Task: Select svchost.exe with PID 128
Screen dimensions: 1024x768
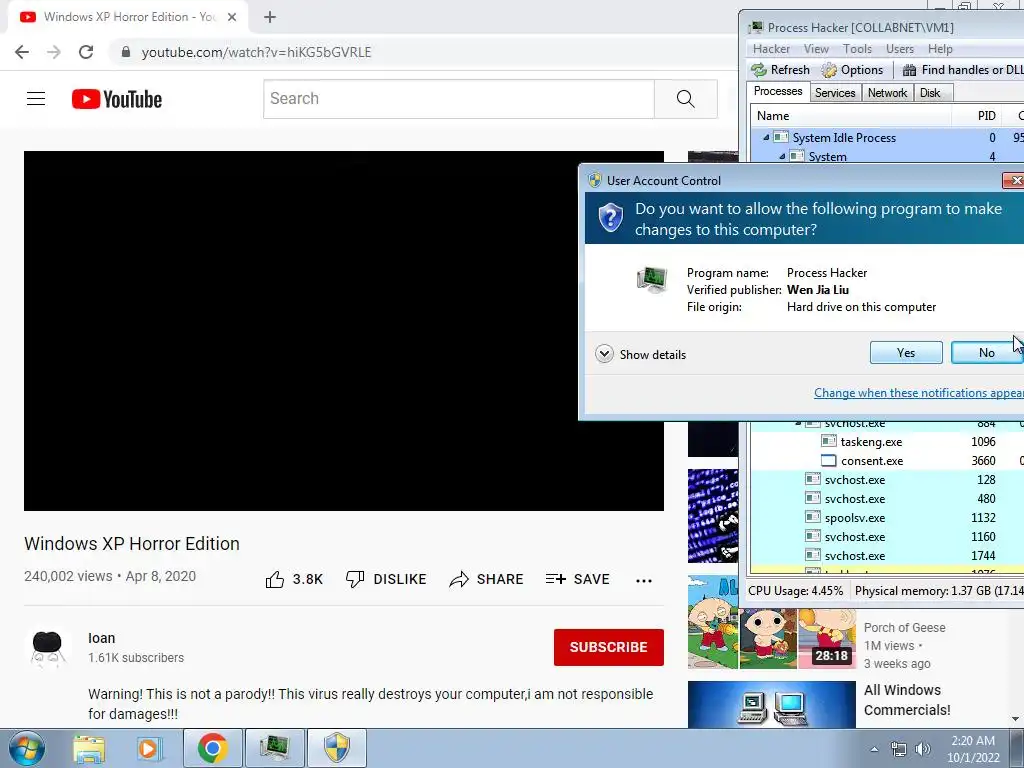Action: coord(887,479)
